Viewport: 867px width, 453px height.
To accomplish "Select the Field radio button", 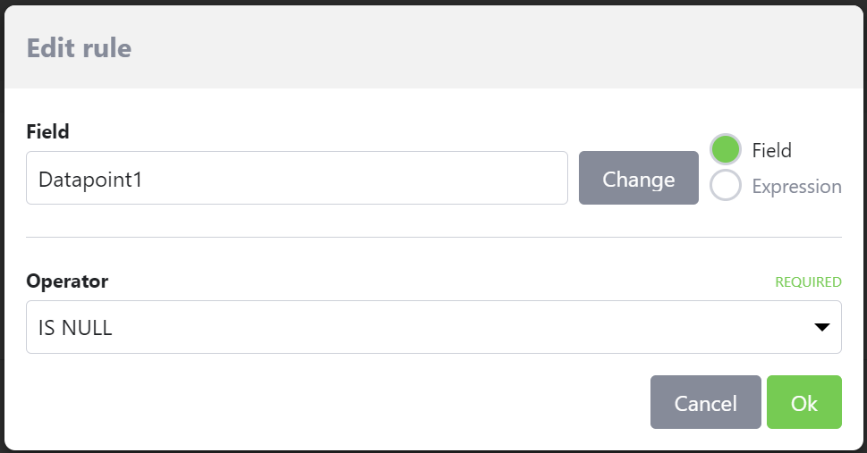I will click(725, 150).
